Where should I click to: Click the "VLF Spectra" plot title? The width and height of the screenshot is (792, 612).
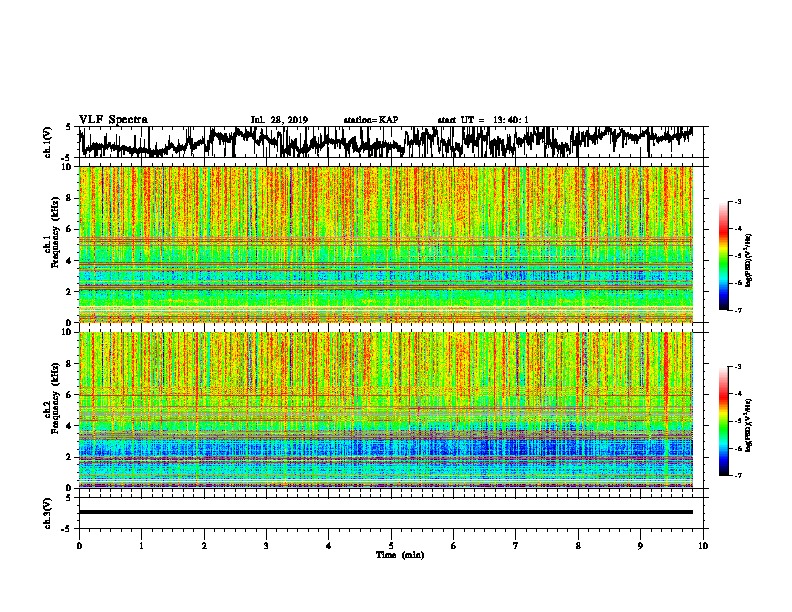tap(113, 120)
